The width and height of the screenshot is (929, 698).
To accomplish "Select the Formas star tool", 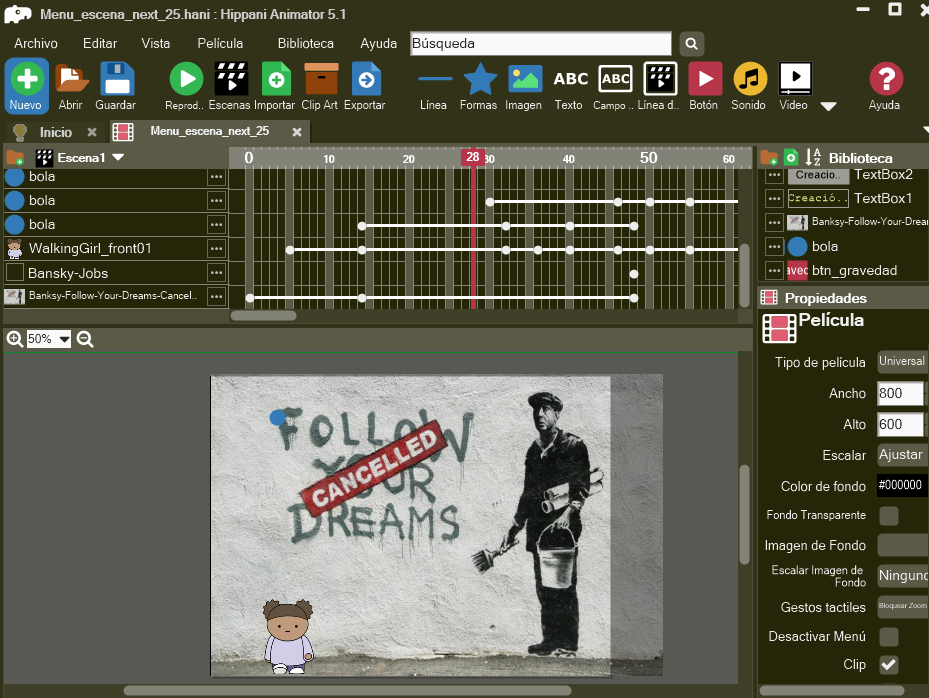I will pos(479,86).
